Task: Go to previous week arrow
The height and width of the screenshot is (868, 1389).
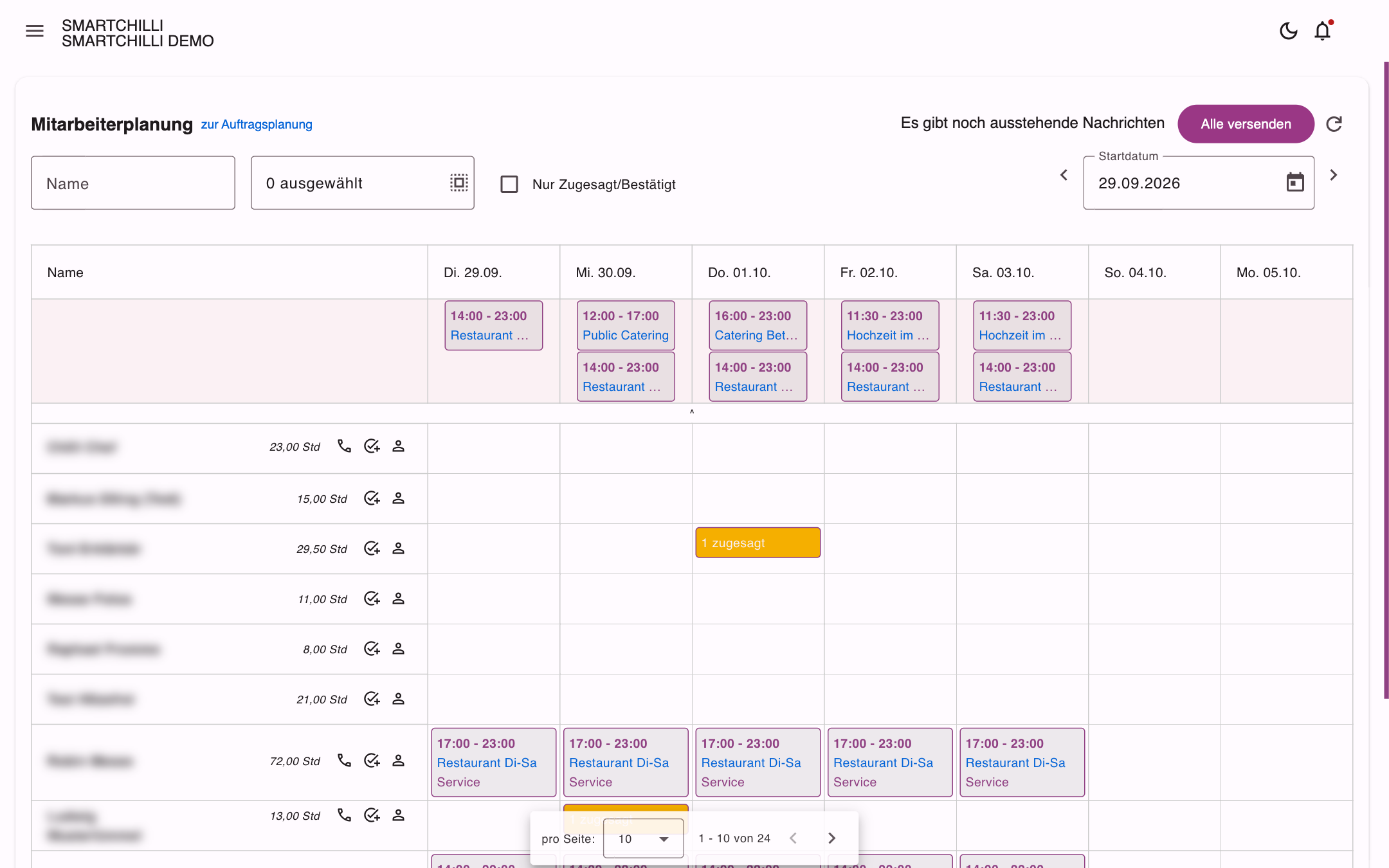Action: click(1064, 175)
